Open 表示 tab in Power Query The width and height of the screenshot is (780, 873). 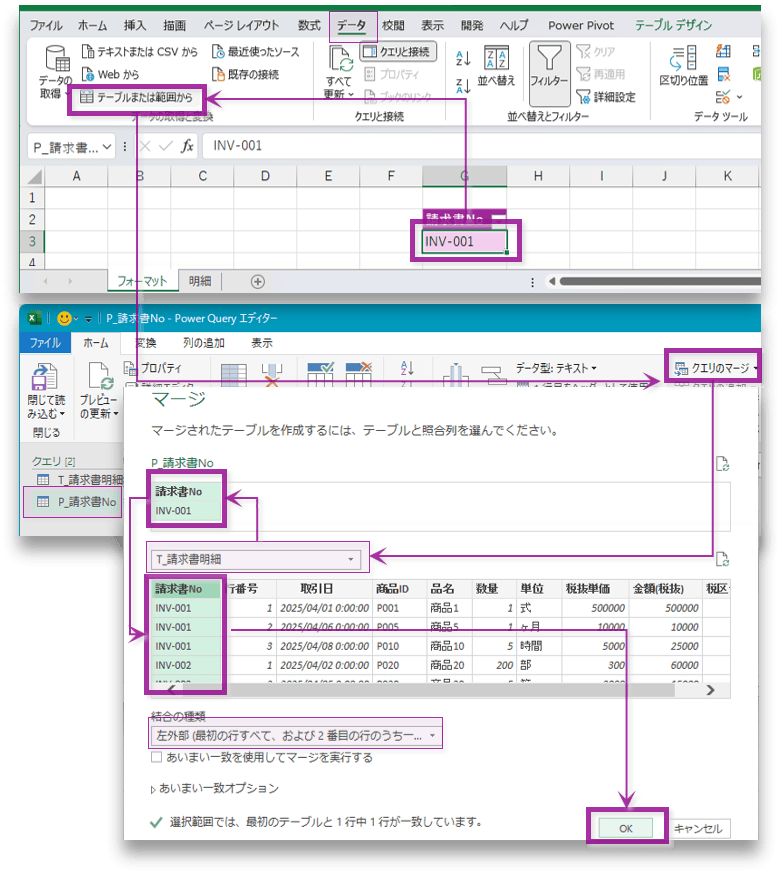[261, 343]
